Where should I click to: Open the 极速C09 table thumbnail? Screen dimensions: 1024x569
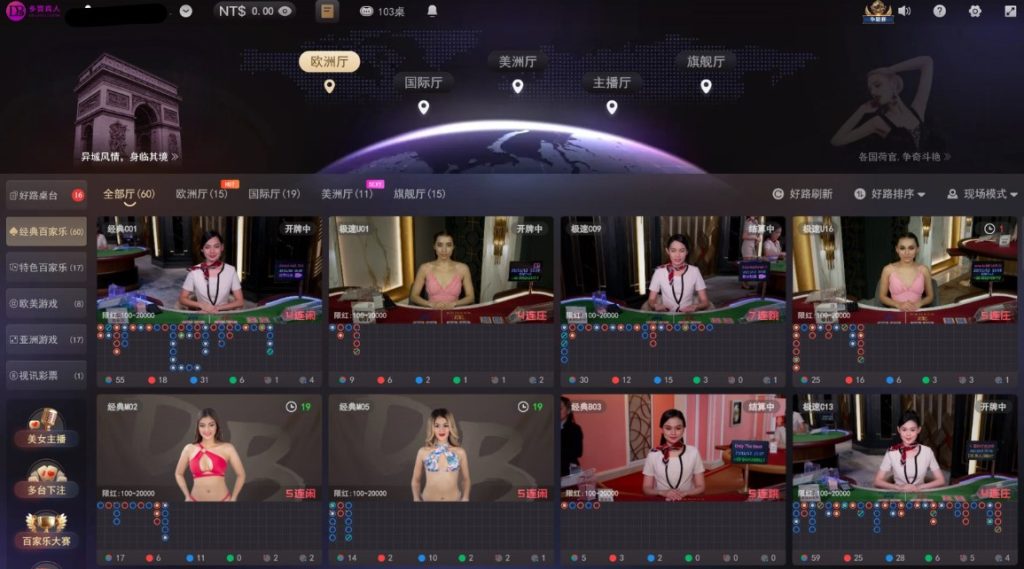[673, 268]
